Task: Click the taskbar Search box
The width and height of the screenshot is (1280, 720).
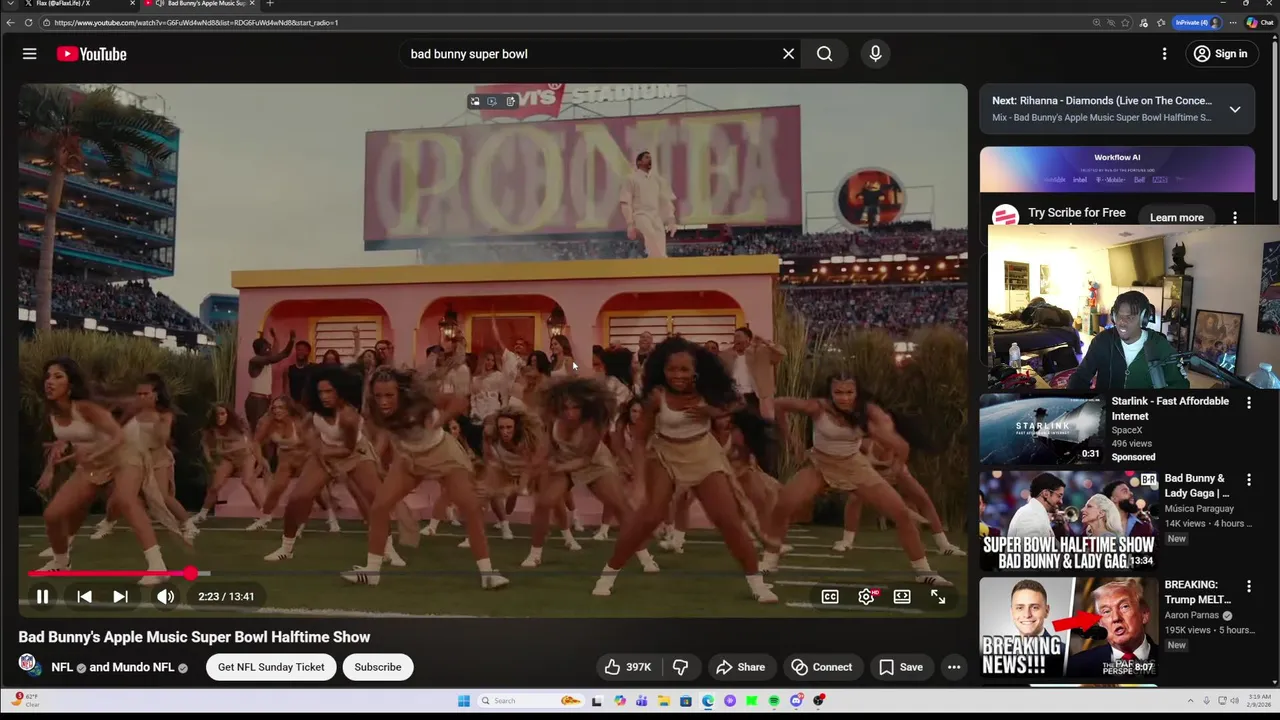Action: click(530, 701)
